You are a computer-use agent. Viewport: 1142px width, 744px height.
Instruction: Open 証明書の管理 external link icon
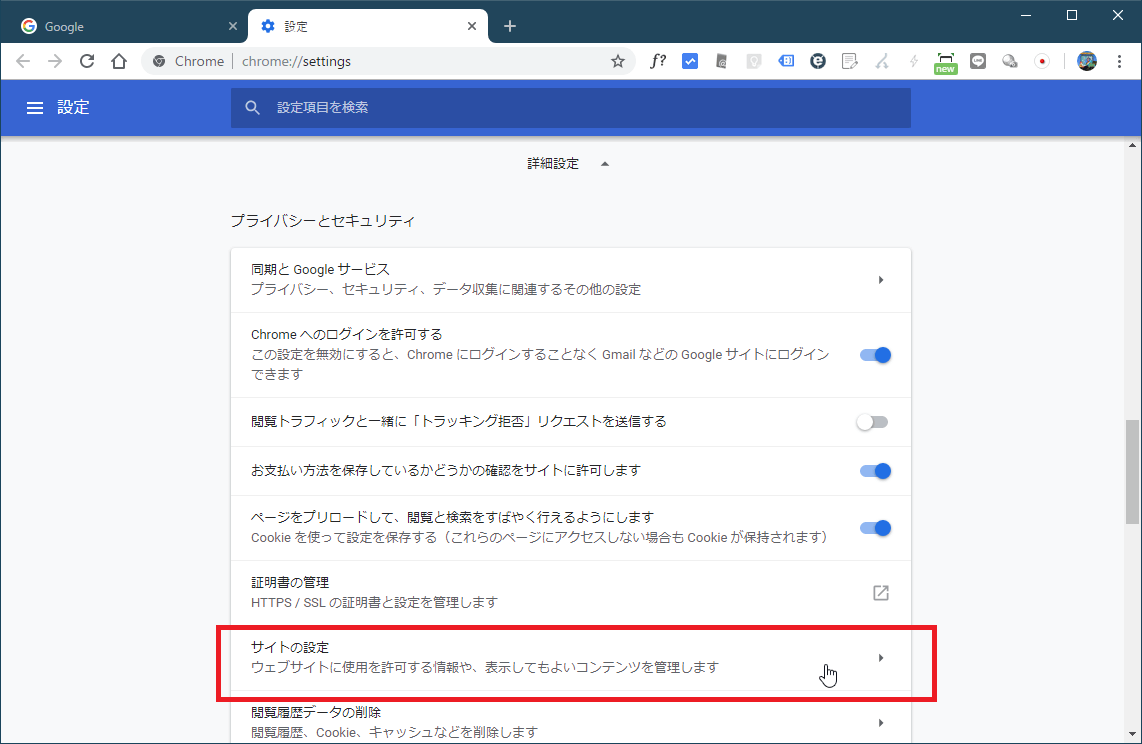tap(880, 592)
